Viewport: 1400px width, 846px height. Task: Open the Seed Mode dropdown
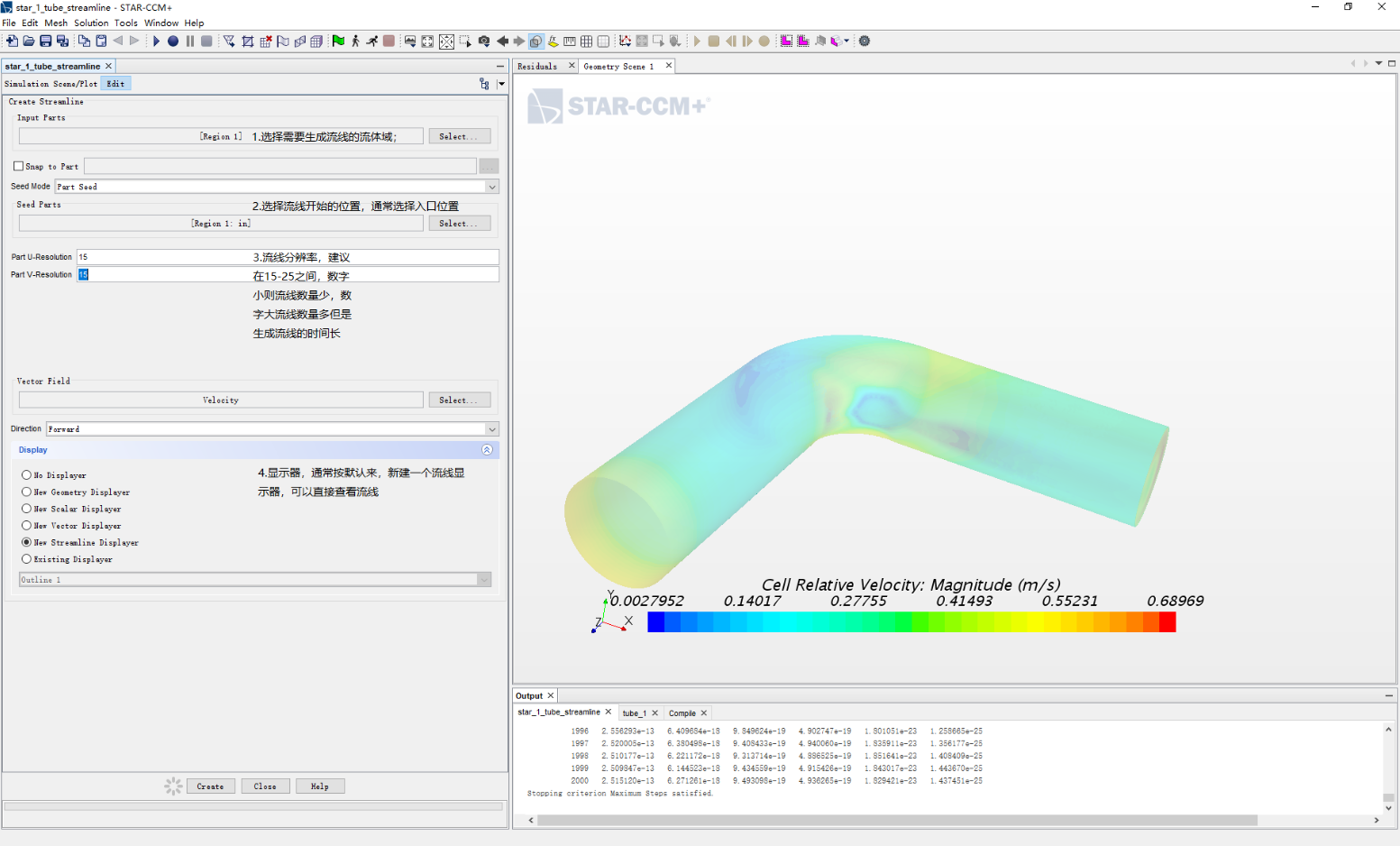pyautogui.click(x=491, y=187)
